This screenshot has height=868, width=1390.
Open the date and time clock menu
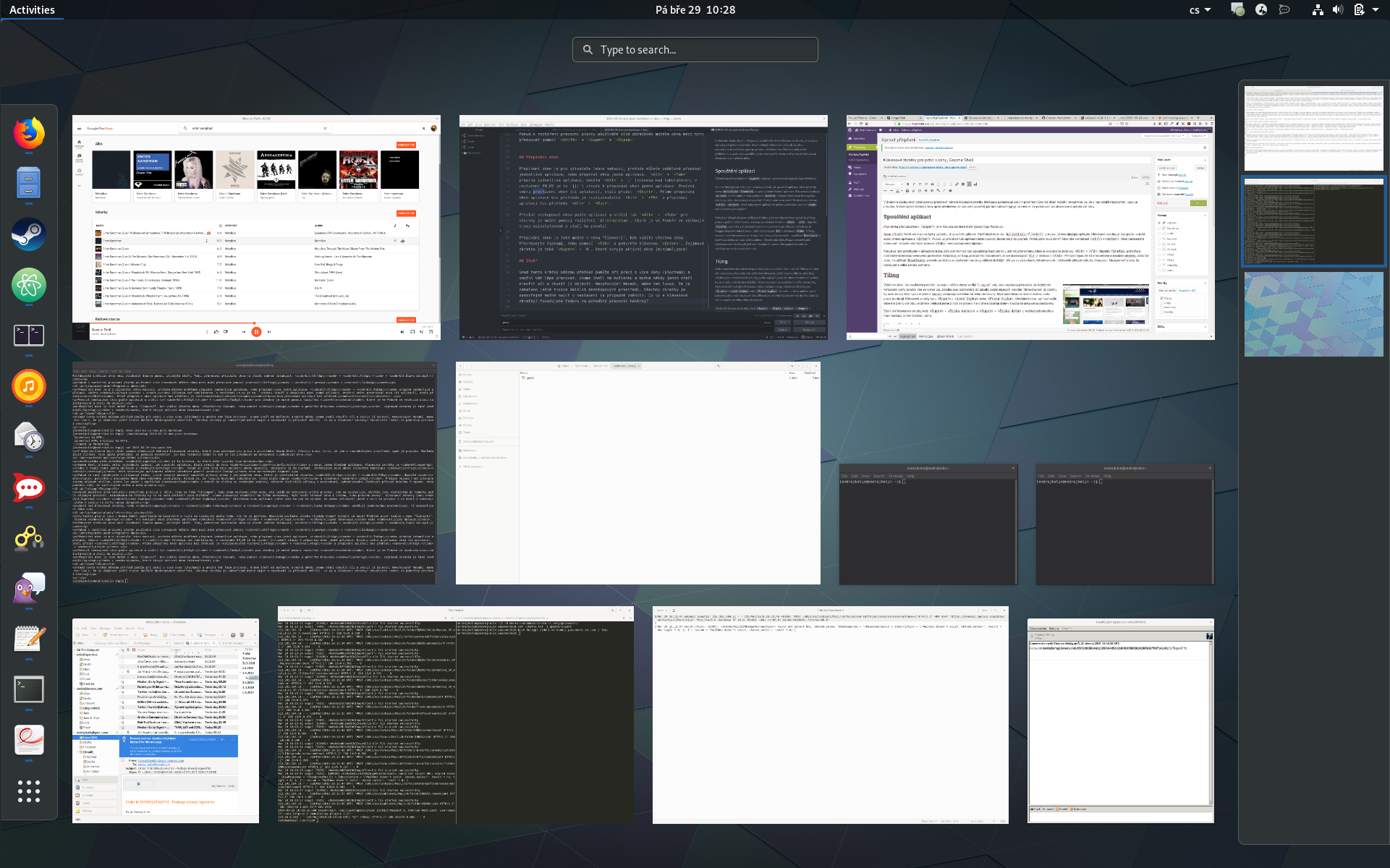point(695,9)
